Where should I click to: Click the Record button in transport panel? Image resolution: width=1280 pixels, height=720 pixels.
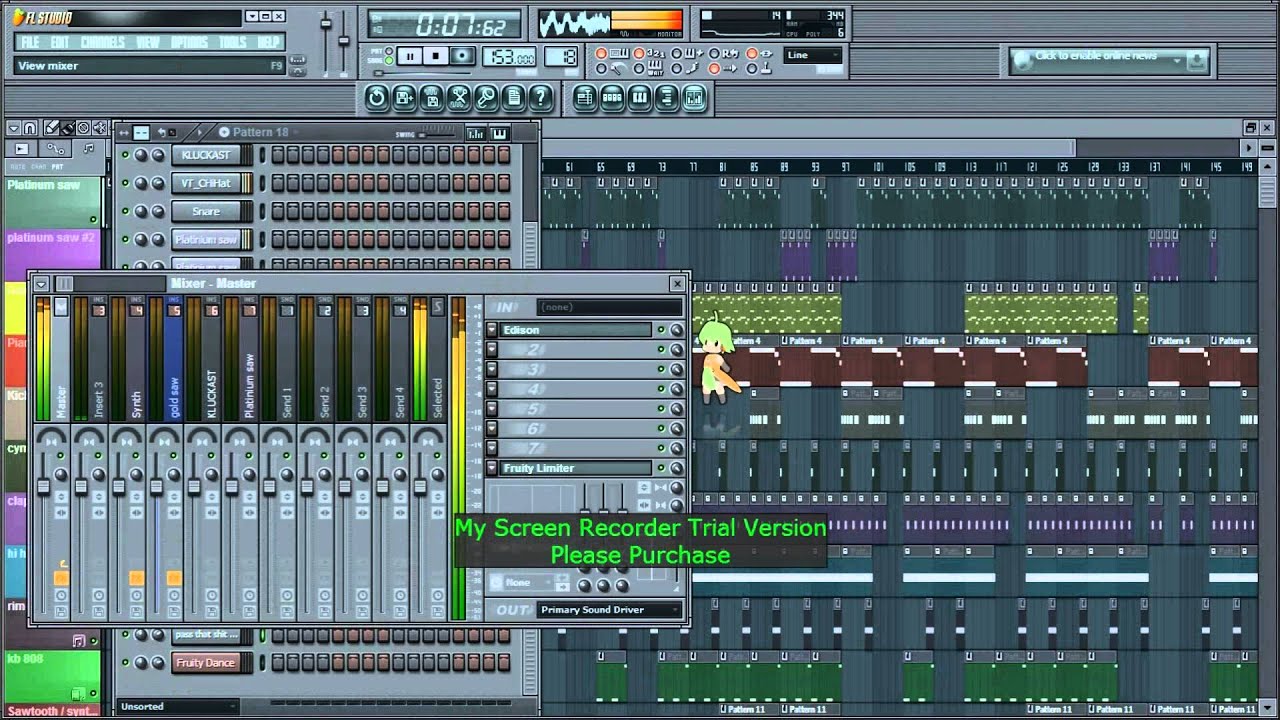click(x=462, y=56)
